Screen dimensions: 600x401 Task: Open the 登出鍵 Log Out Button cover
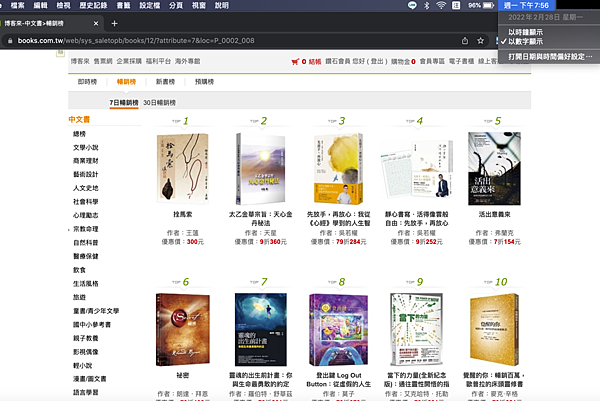[x=339, y=329]
